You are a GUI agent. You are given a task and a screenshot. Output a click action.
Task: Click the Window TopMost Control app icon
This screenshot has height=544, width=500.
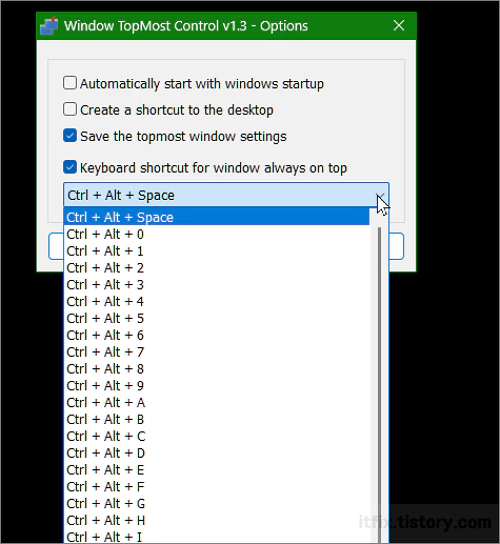click(49, 26)
